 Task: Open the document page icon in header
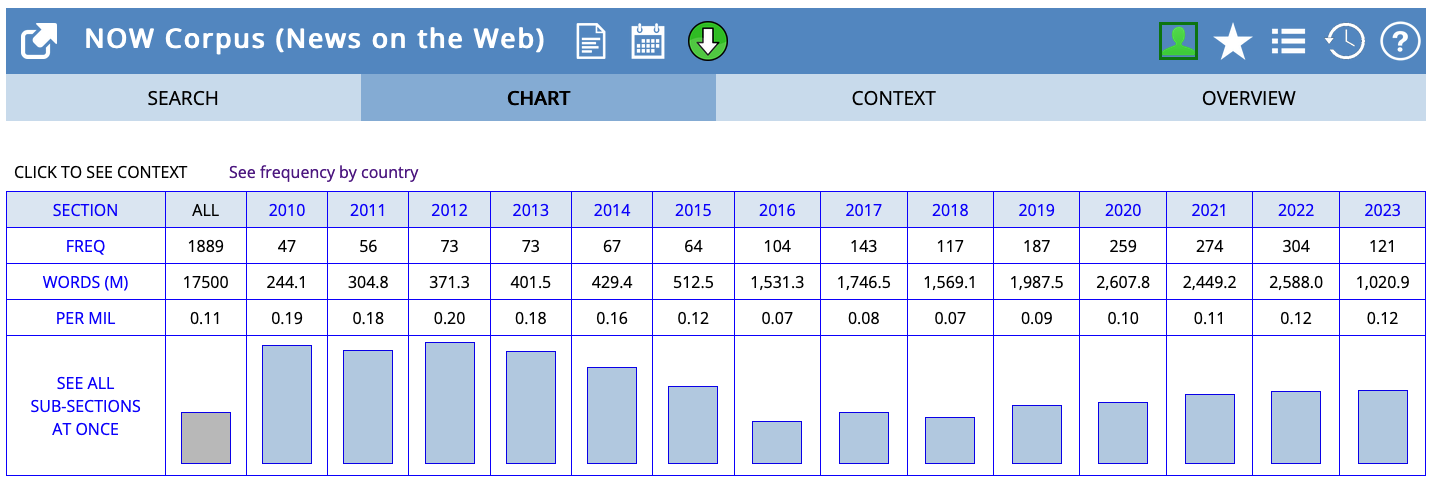pos(591,41)
